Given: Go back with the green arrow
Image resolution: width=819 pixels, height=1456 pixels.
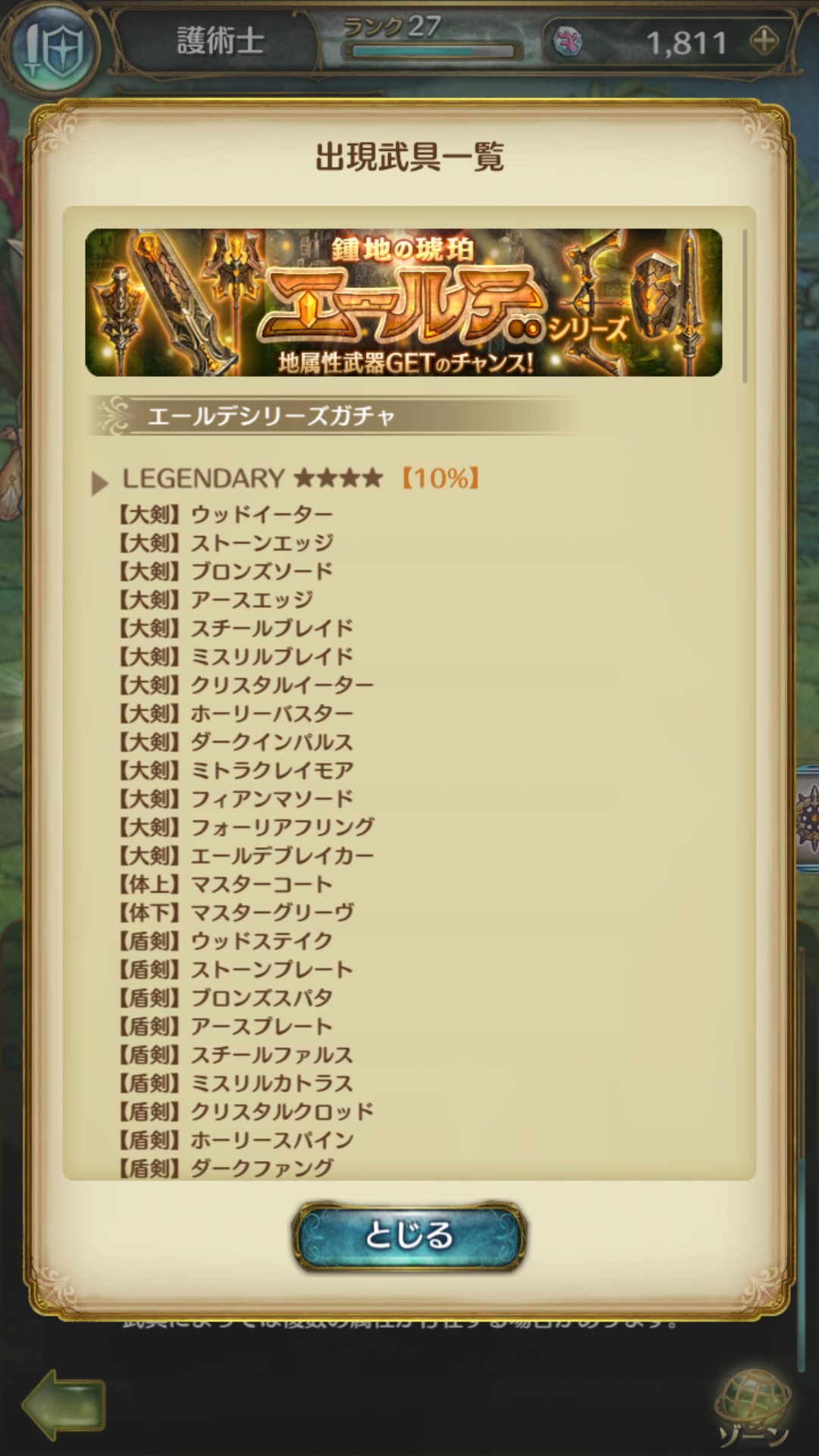Looking at the screenshot, I should 64,1404.
